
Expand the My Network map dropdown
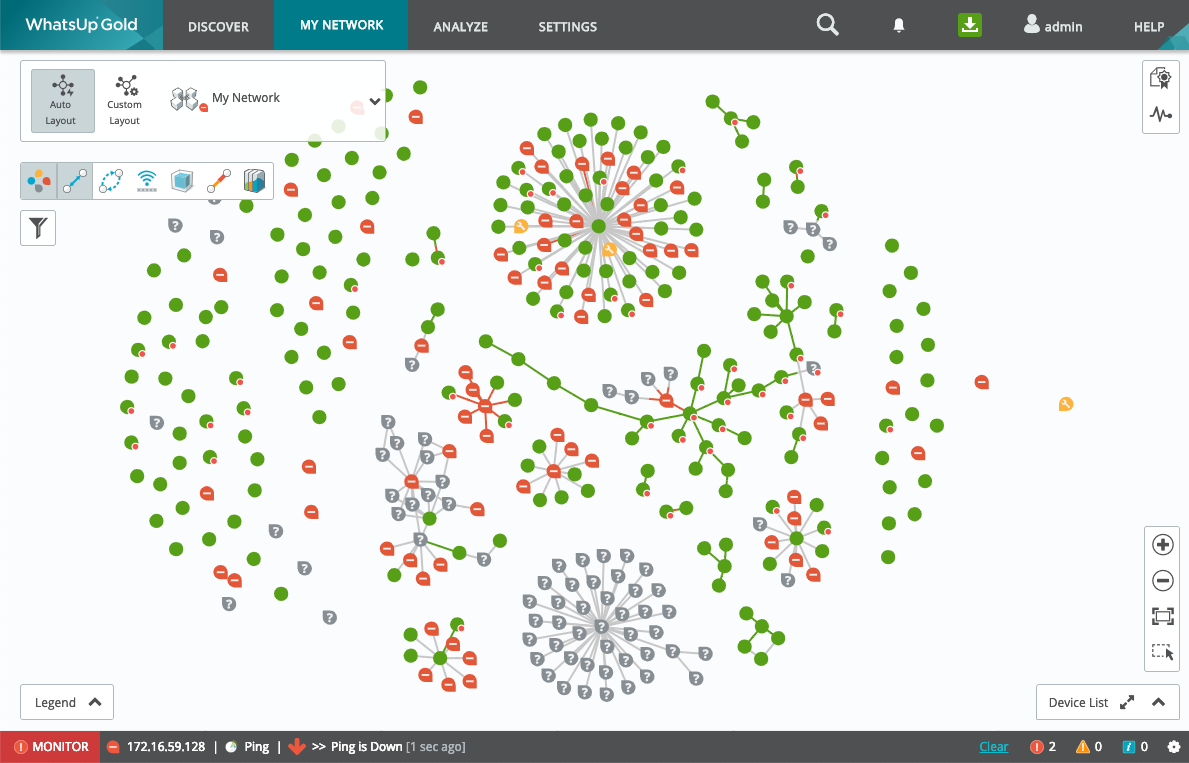click(375, 100)
